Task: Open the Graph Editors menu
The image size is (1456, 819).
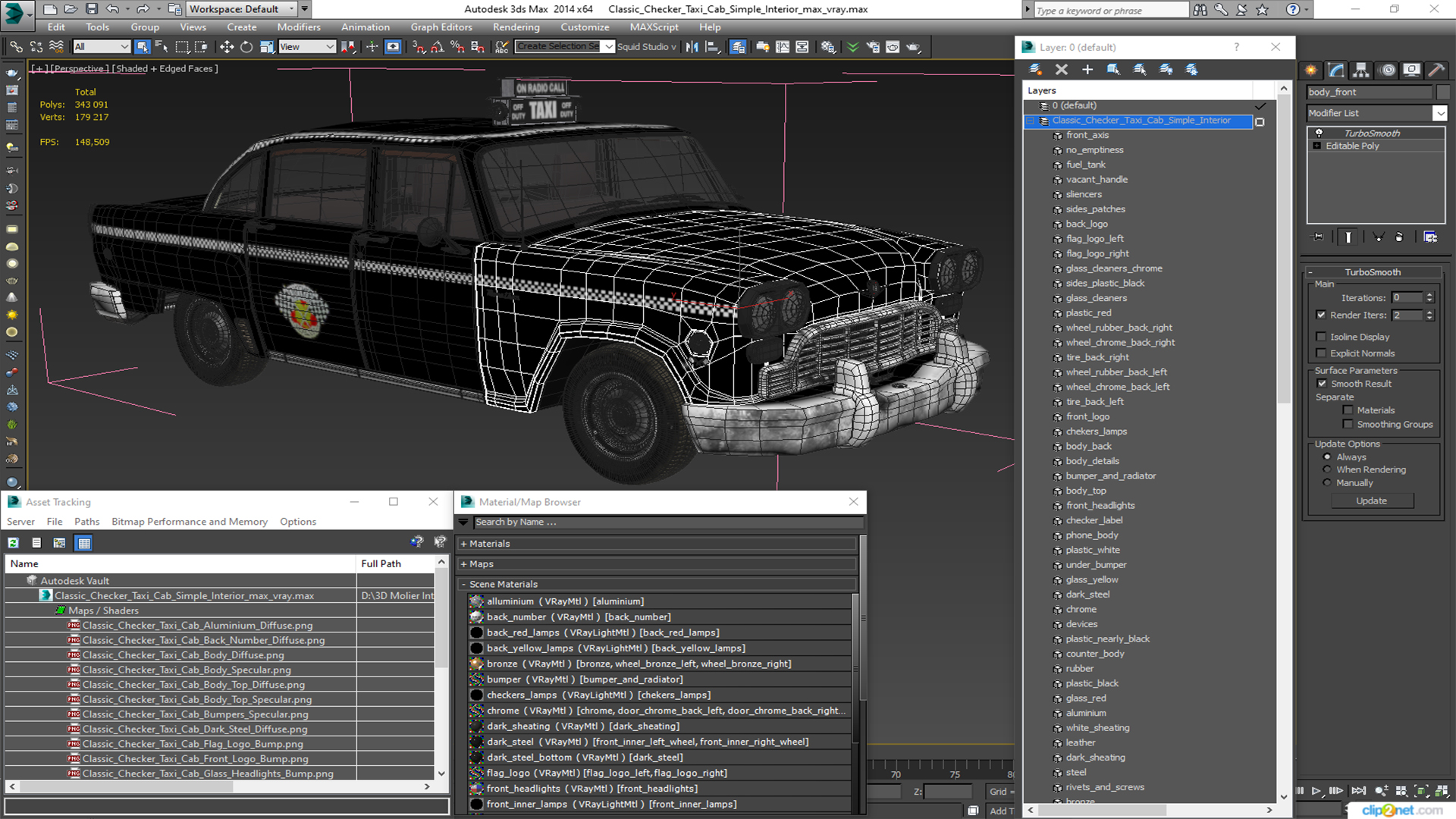Action: point(441,27)
